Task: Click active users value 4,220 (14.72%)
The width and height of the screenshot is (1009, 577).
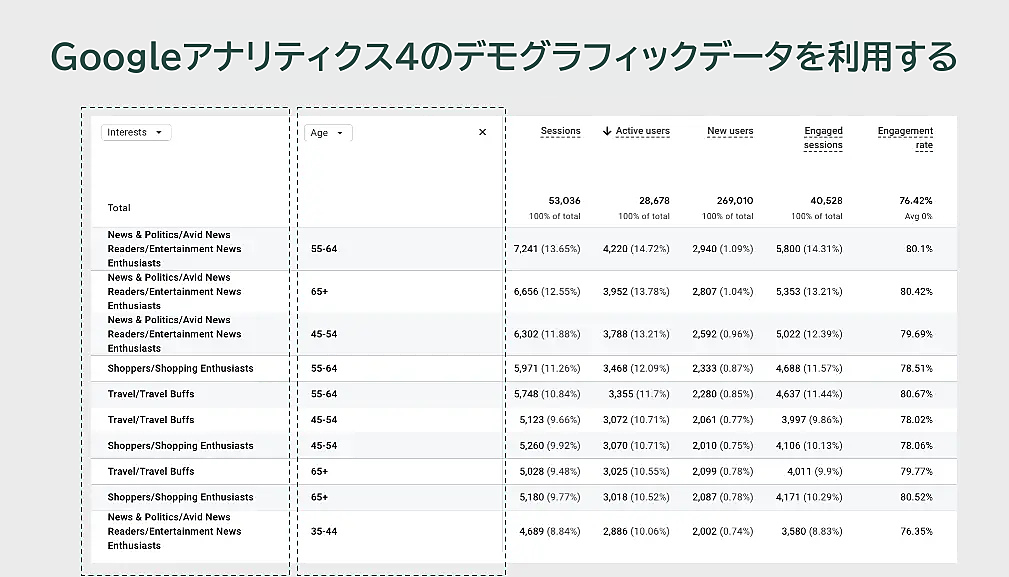Action: [636, 249]
